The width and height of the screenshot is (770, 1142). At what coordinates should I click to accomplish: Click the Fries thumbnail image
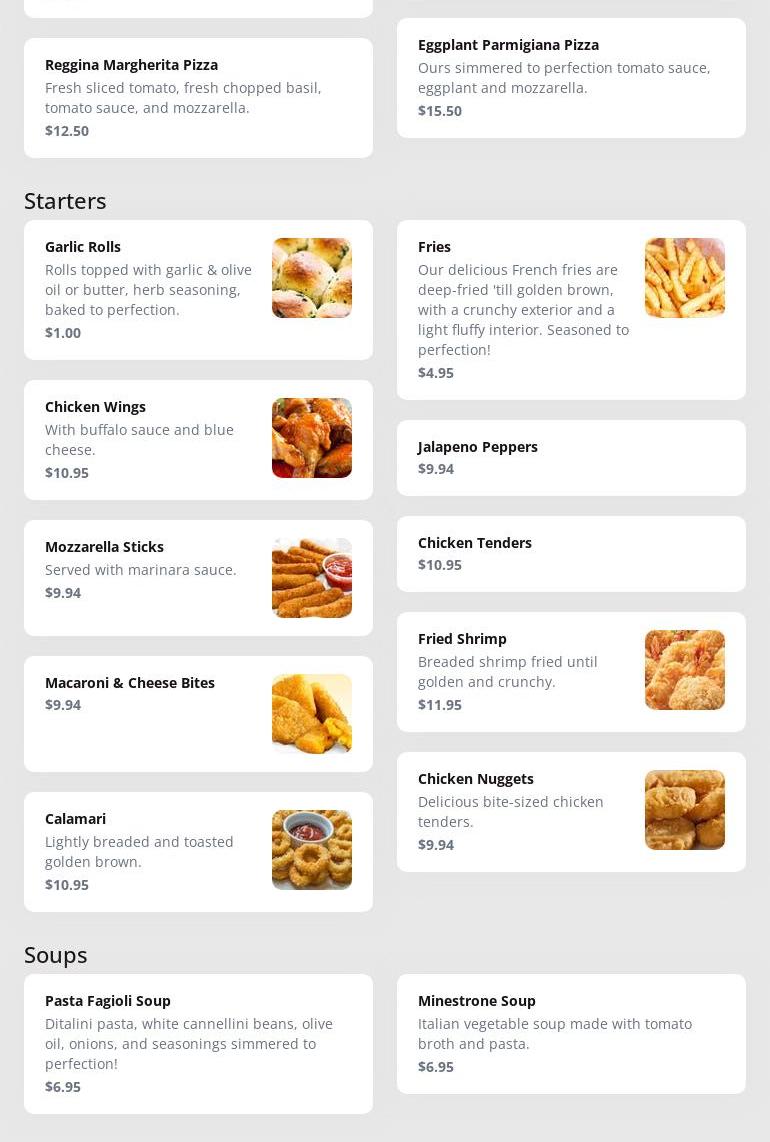pyautogui.click(x=685, y=277)
